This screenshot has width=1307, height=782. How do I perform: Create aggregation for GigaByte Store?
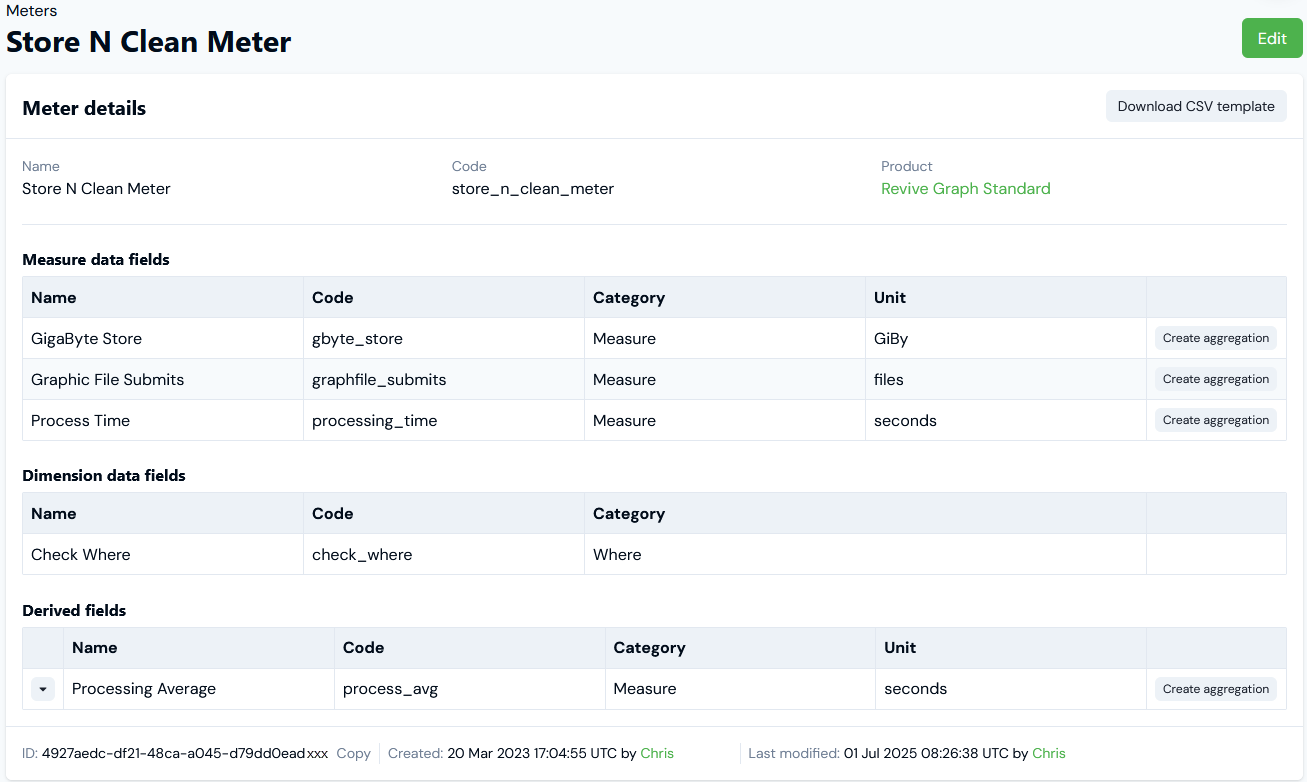(x=1216, y=338)
